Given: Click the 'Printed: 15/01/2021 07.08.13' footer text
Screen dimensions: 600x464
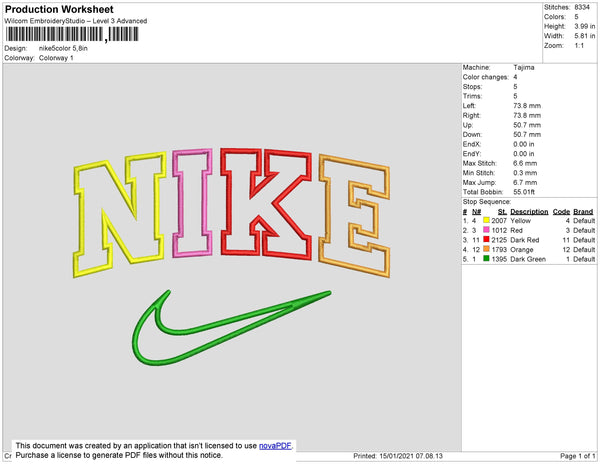Looking at the screenshot, I should tap(398, 456).
